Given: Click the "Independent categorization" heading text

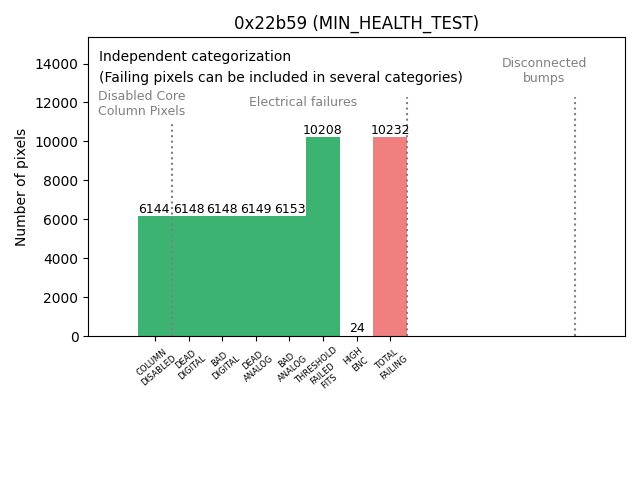Looking at the screenshot, I should (195, 57).
